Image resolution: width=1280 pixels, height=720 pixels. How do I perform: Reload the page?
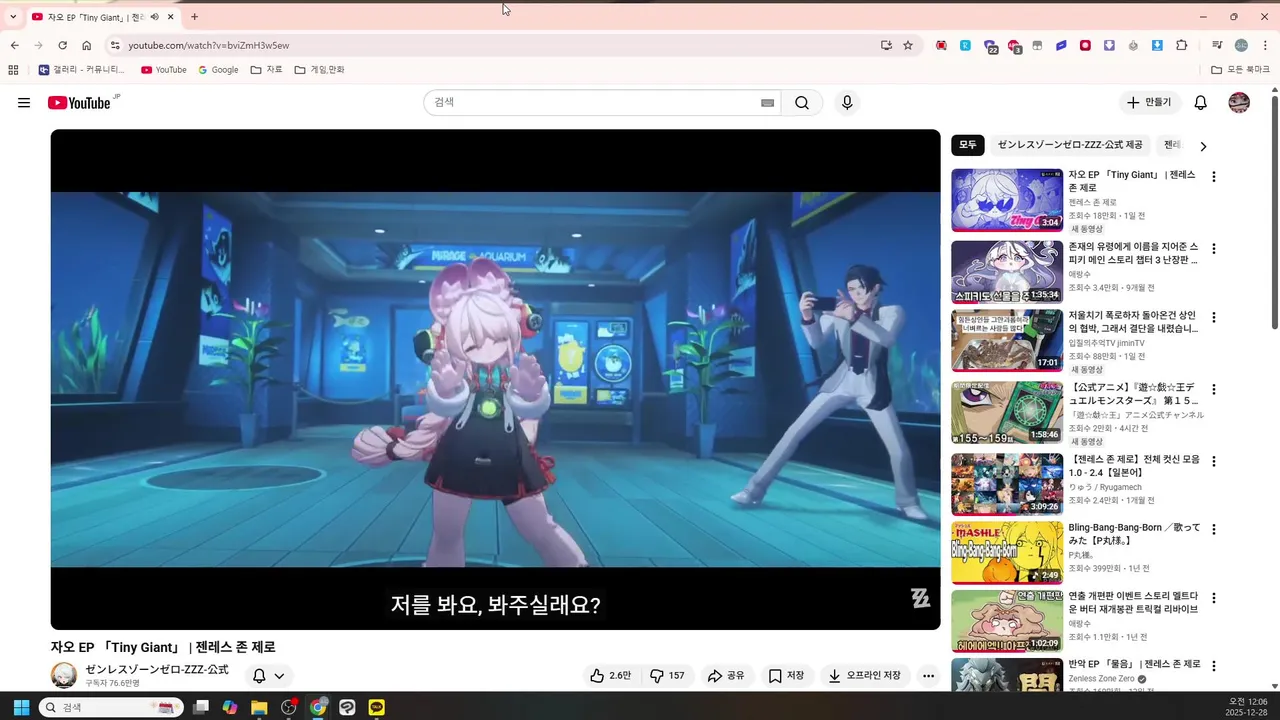tap(62, 45)
